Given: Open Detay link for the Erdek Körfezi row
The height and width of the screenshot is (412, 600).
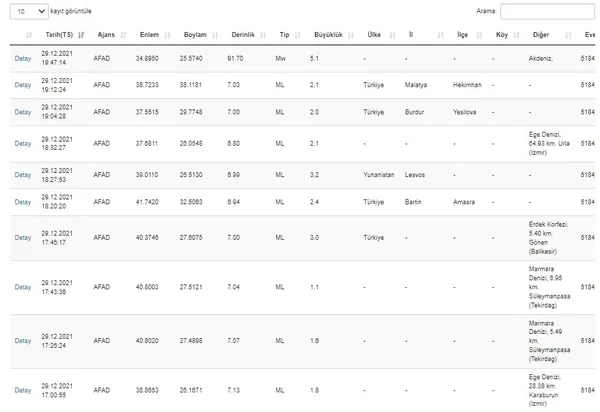Looking at the screenshot, I should [x=22, y=237].
